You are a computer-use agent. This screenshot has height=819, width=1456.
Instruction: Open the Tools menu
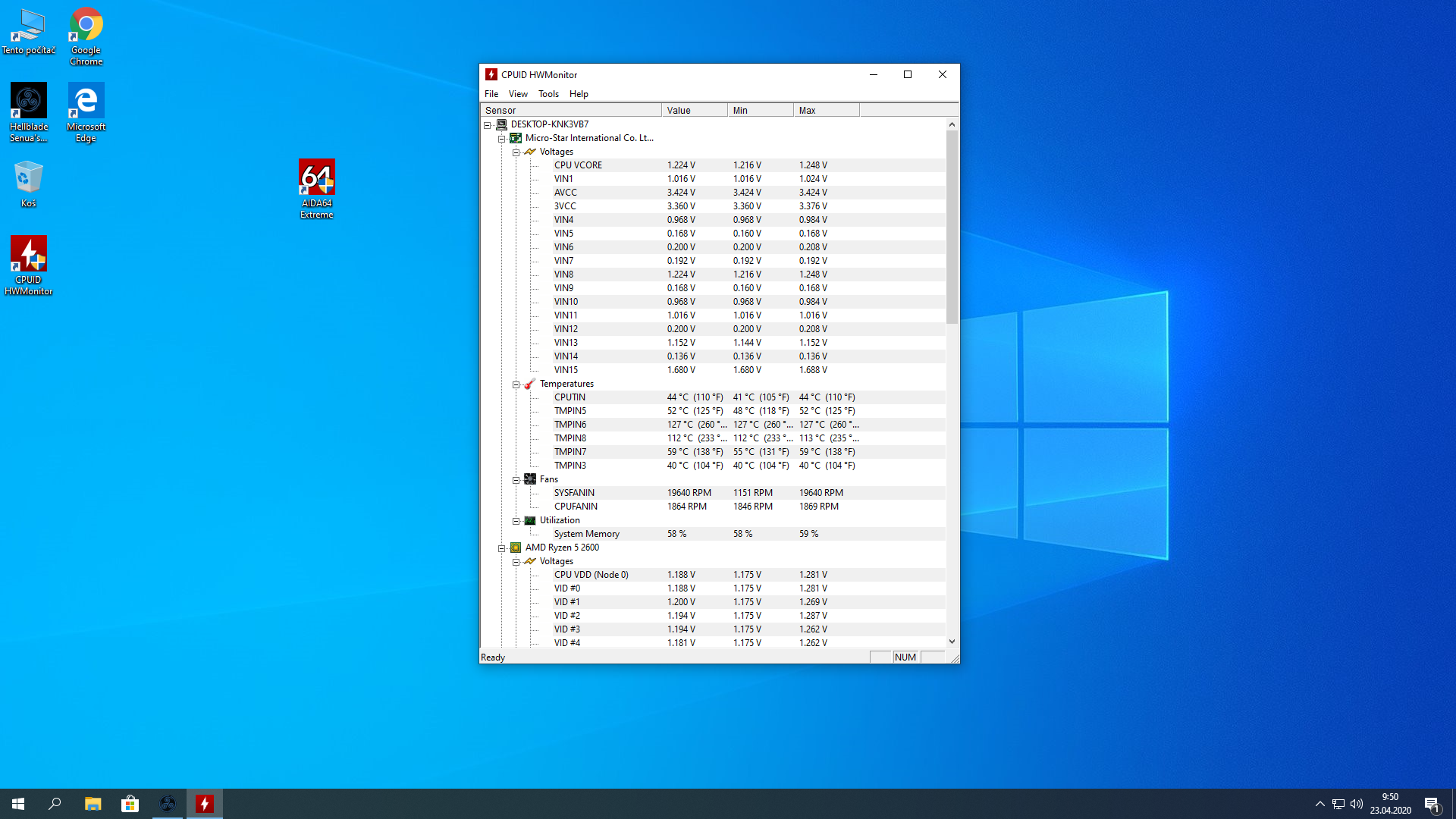tap(548, 94)
